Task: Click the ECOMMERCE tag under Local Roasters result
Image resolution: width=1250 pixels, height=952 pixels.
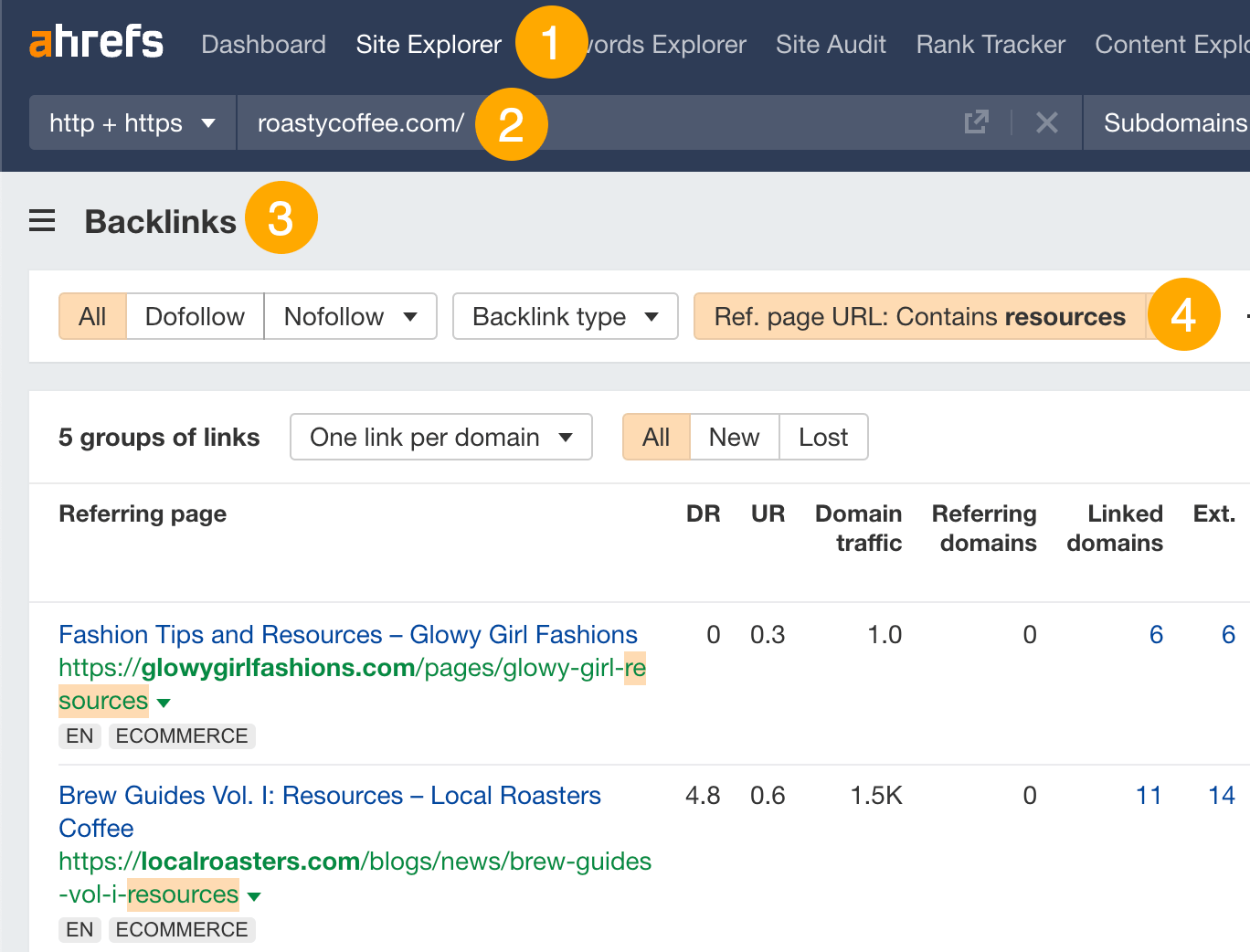Action: point(181,929)
